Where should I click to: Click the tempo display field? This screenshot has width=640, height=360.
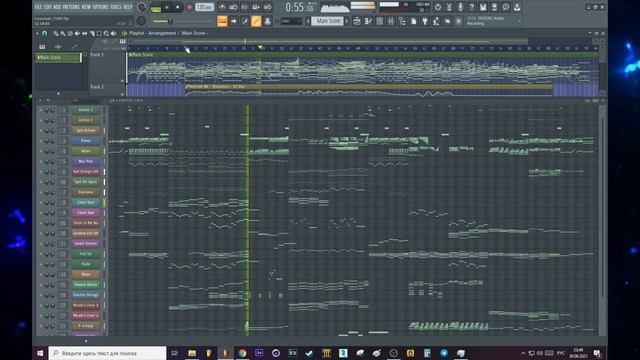click(x=204, y=7)
